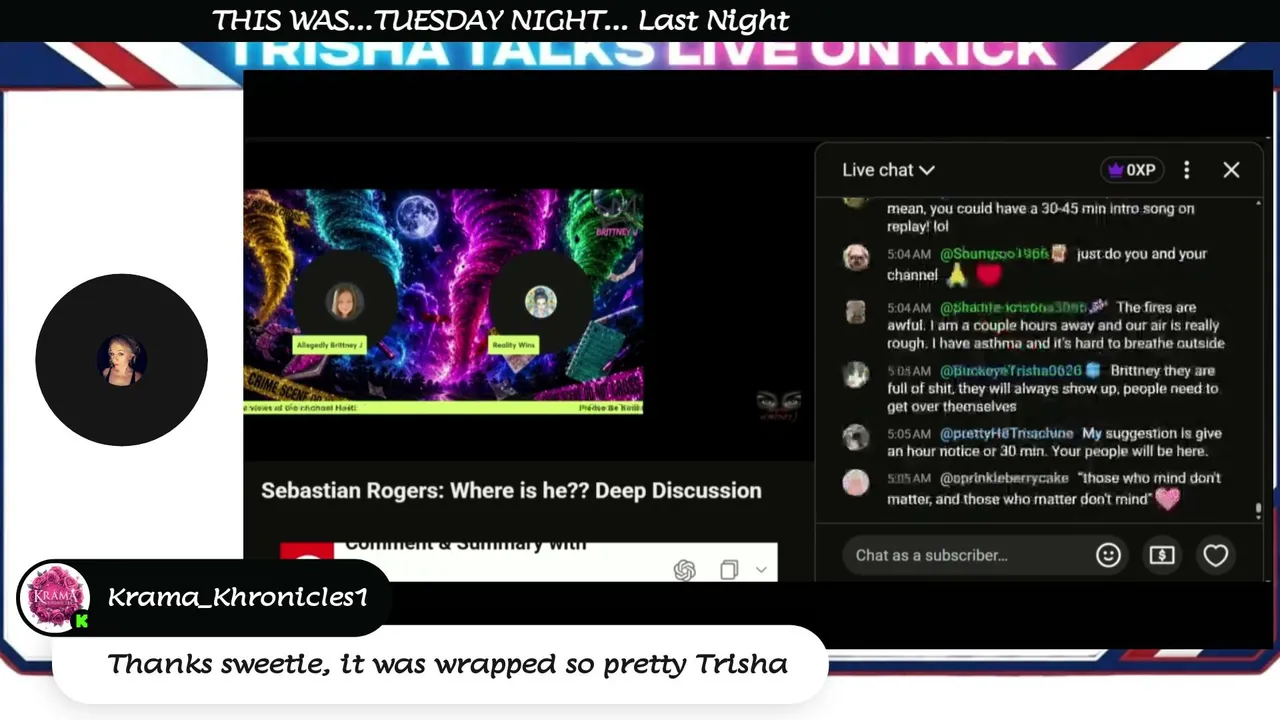Click the 'Comment & Summary with' text

coord(466,546)
